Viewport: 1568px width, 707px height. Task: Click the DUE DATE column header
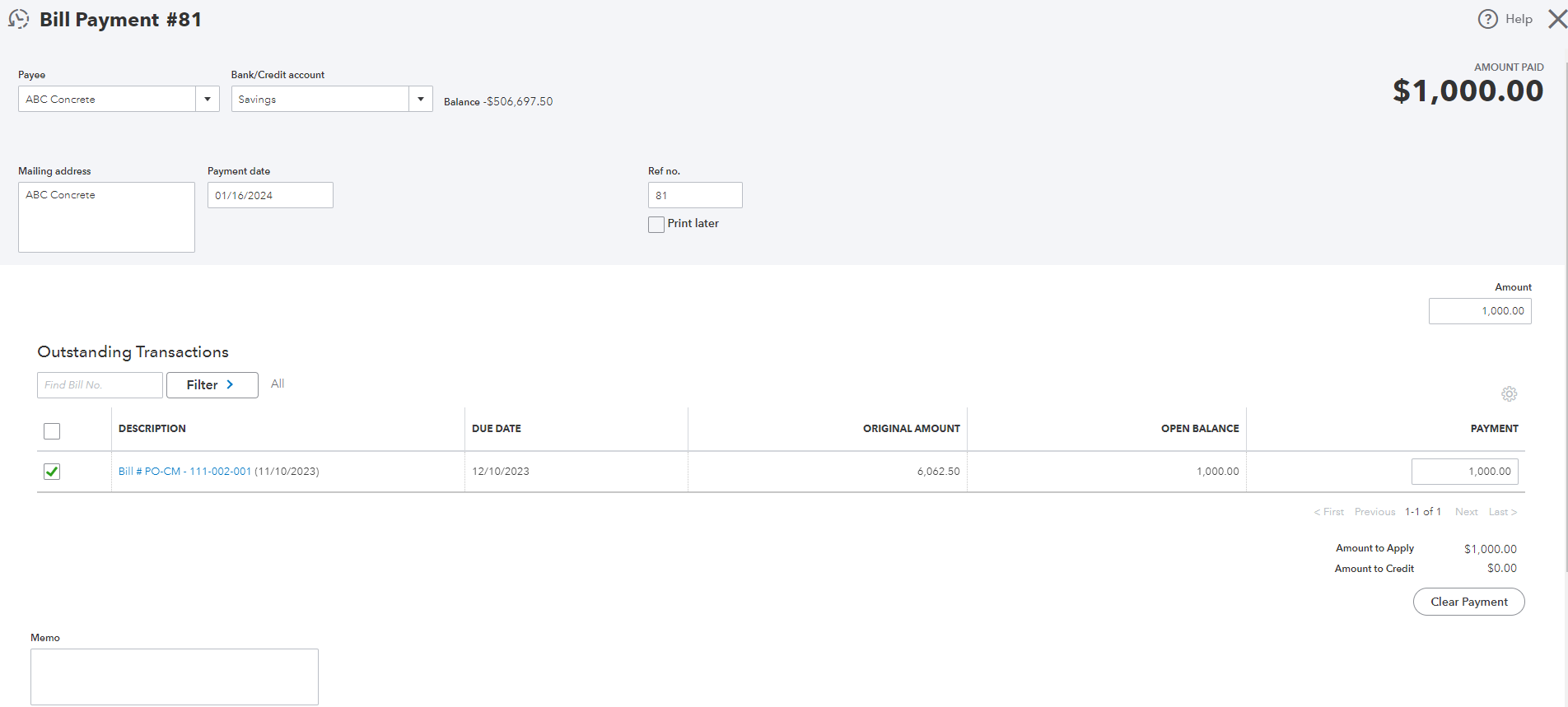coord(497,429)
